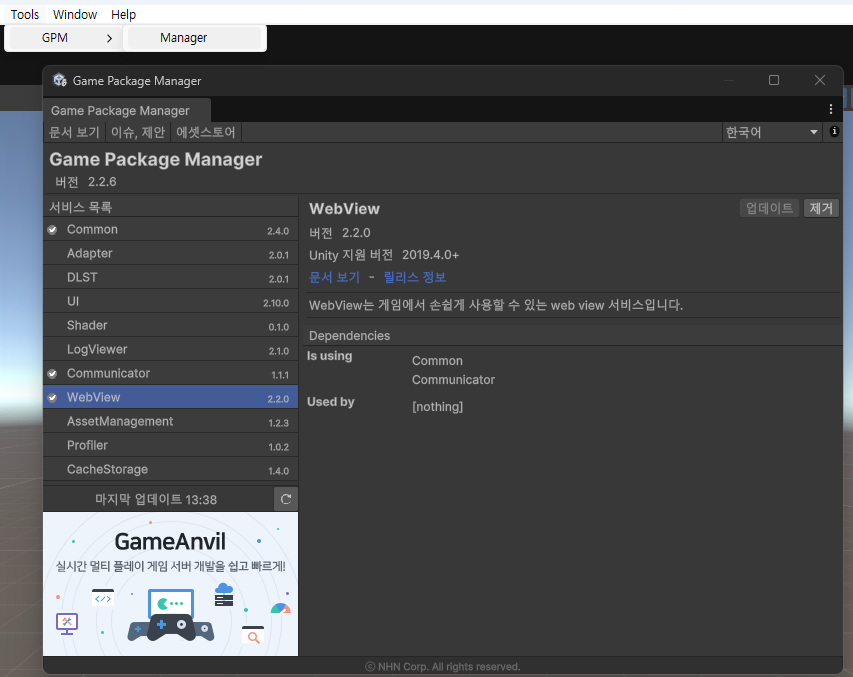853x677 pixels.
Task: Select CacheStorage in the service list
Action: point(170,469)
